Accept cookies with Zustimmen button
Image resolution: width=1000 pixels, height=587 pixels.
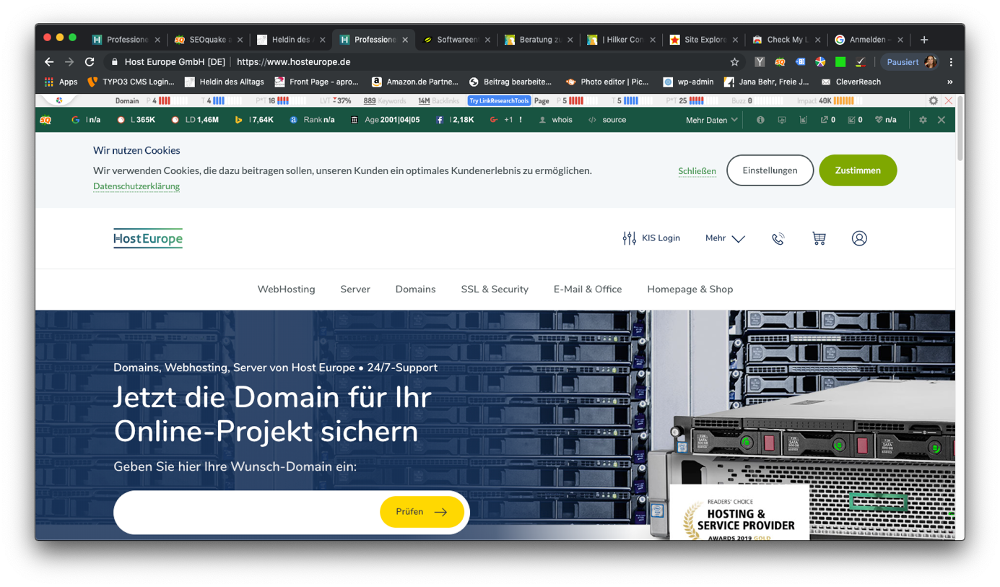tap(858, 170)
